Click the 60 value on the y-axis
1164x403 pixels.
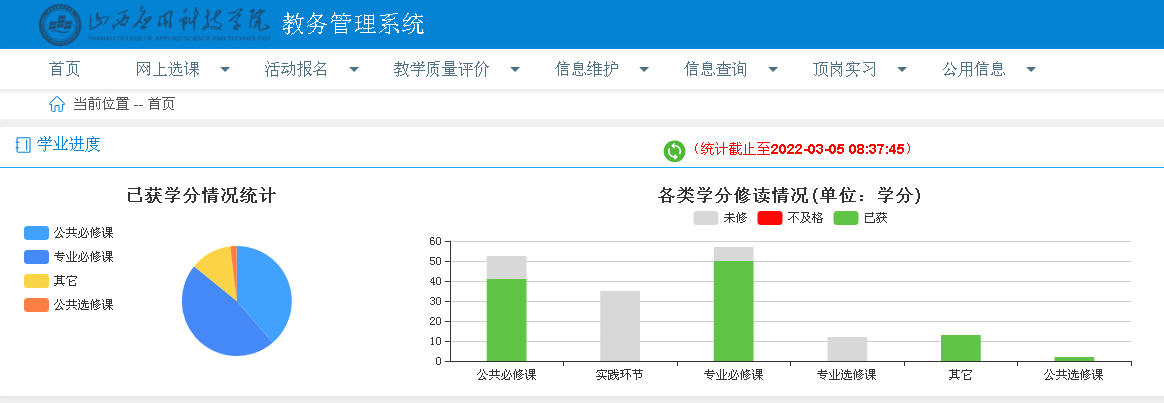pos(436,241)
